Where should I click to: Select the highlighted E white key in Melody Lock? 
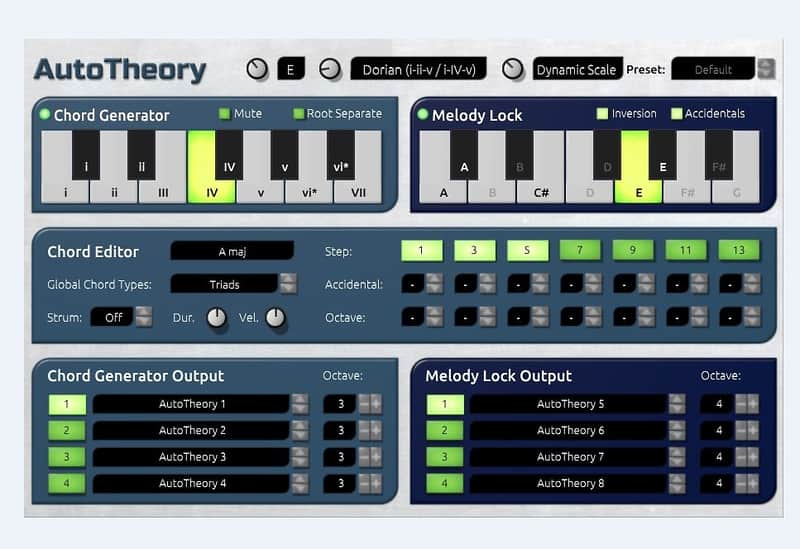[639, 192]
